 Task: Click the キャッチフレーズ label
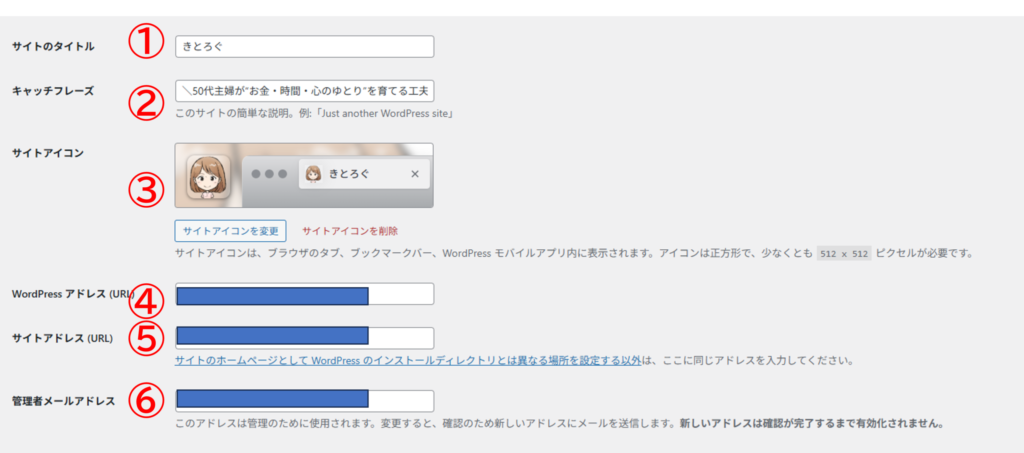[53, 91]
